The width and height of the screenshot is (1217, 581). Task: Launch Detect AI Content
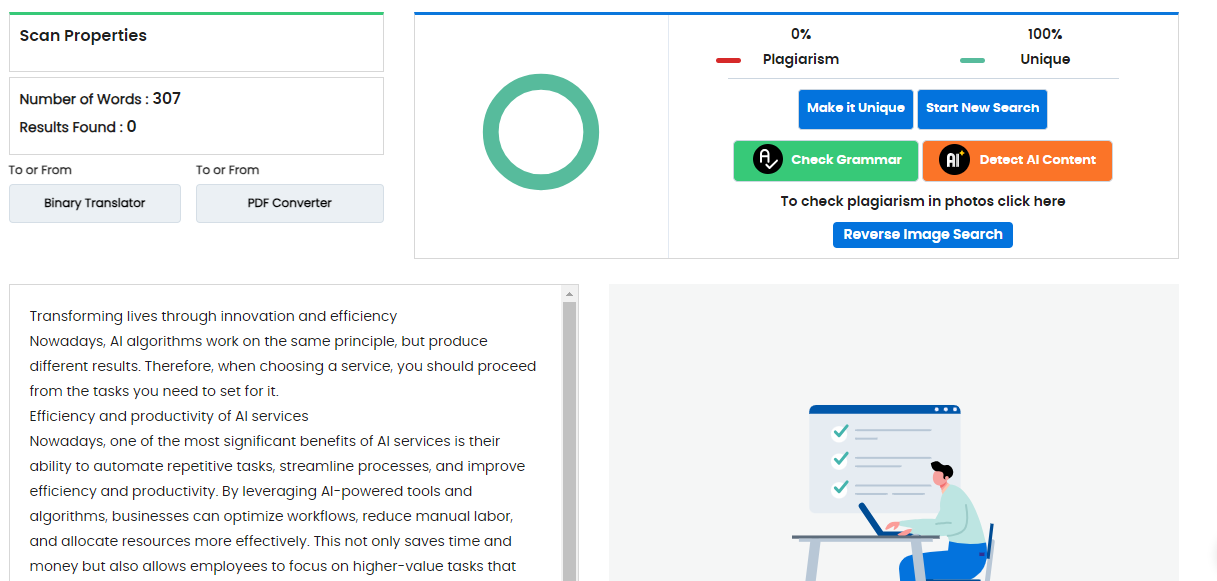point(1017,160)
